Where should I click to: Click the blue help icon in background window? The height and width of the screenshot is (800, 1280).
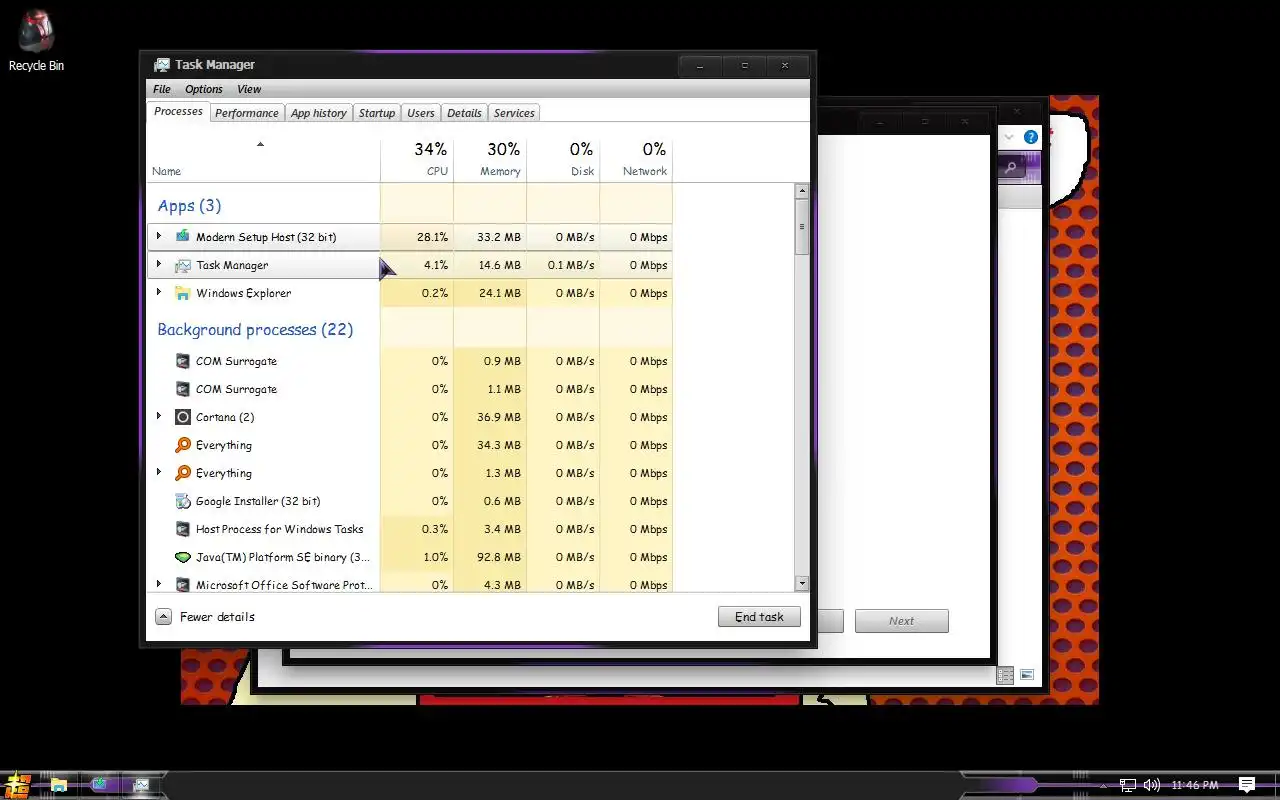coord(1031,137)
